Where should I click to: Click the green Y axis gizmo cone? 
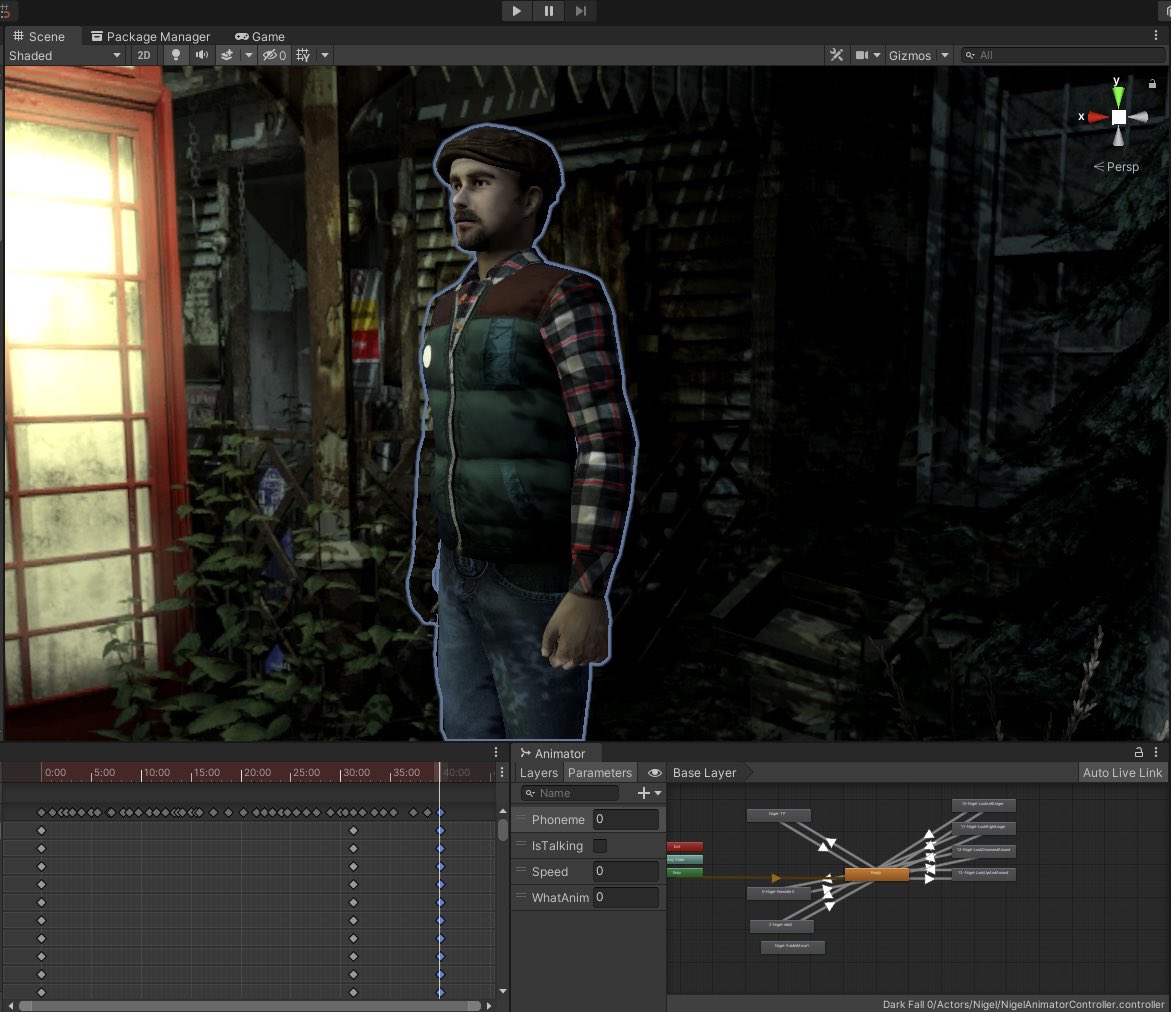(x=1118, y=96)
